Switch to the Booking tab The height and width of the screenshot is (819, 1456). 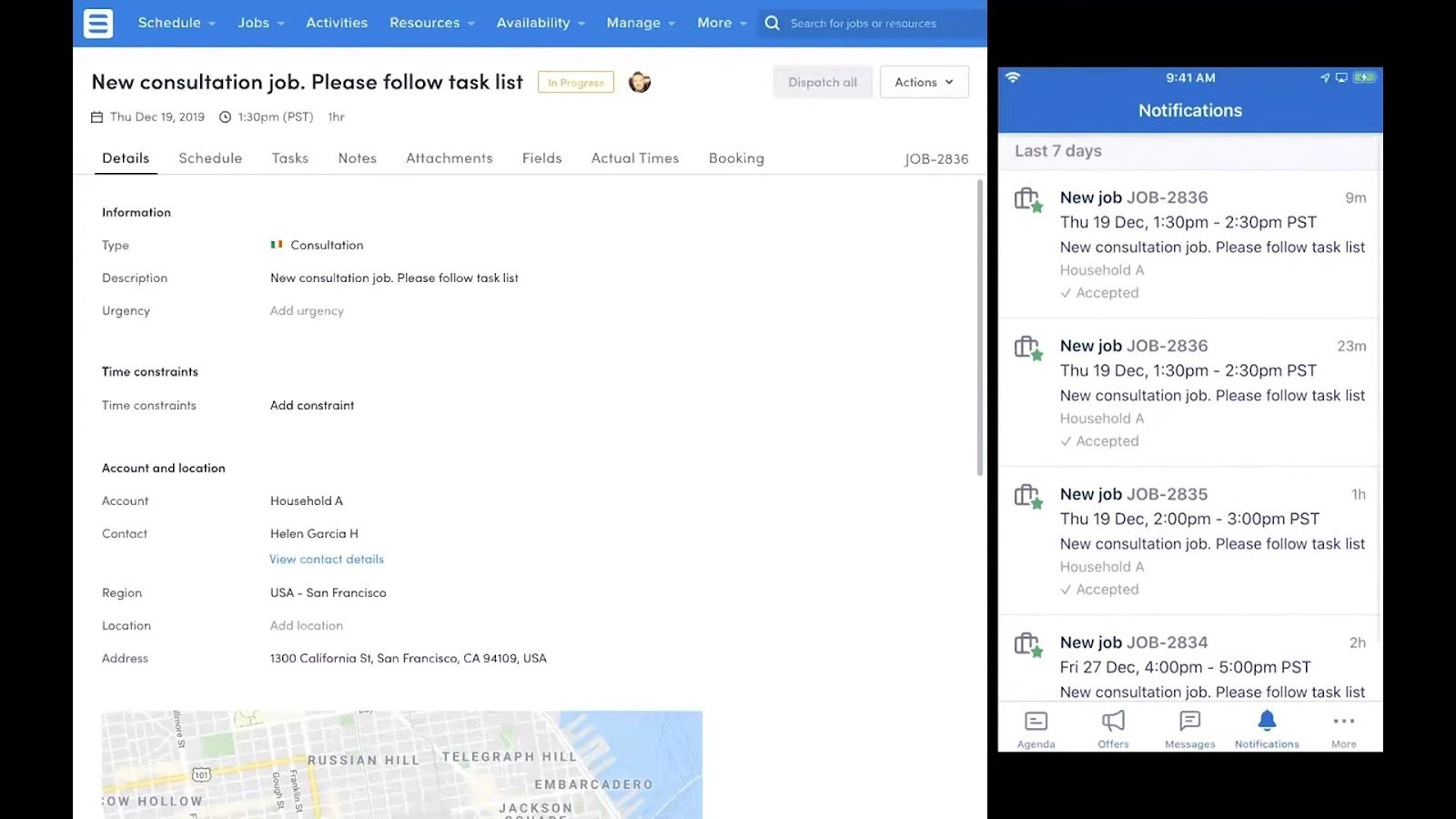point(736,158)
